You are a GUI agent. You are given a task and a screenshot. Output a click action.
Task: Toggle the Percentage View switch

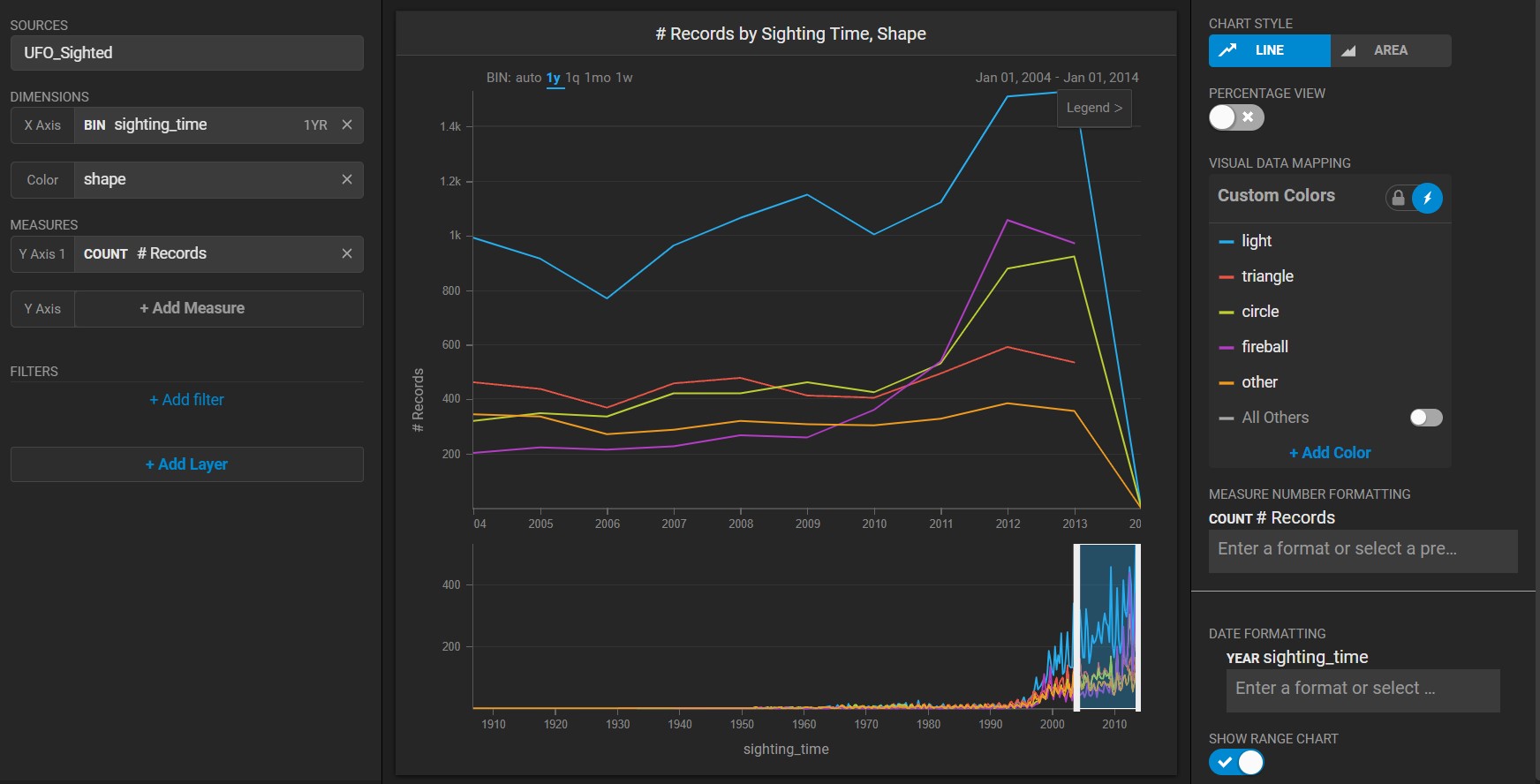point(1236,117)
